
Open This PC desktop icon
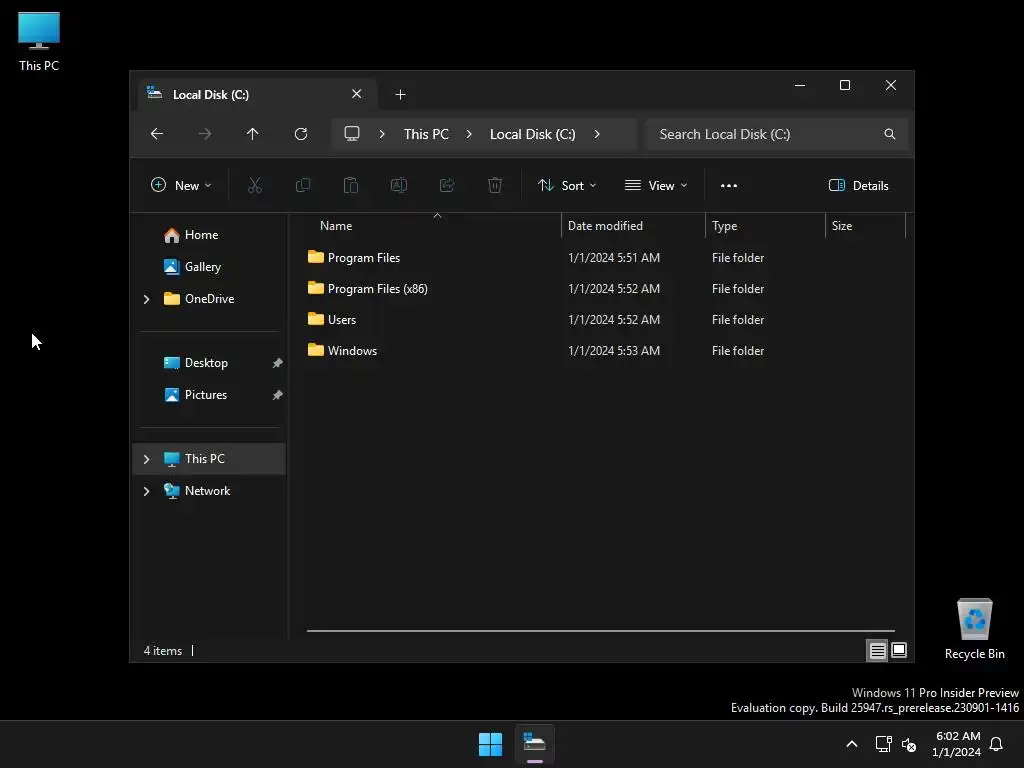coord(39,41)
